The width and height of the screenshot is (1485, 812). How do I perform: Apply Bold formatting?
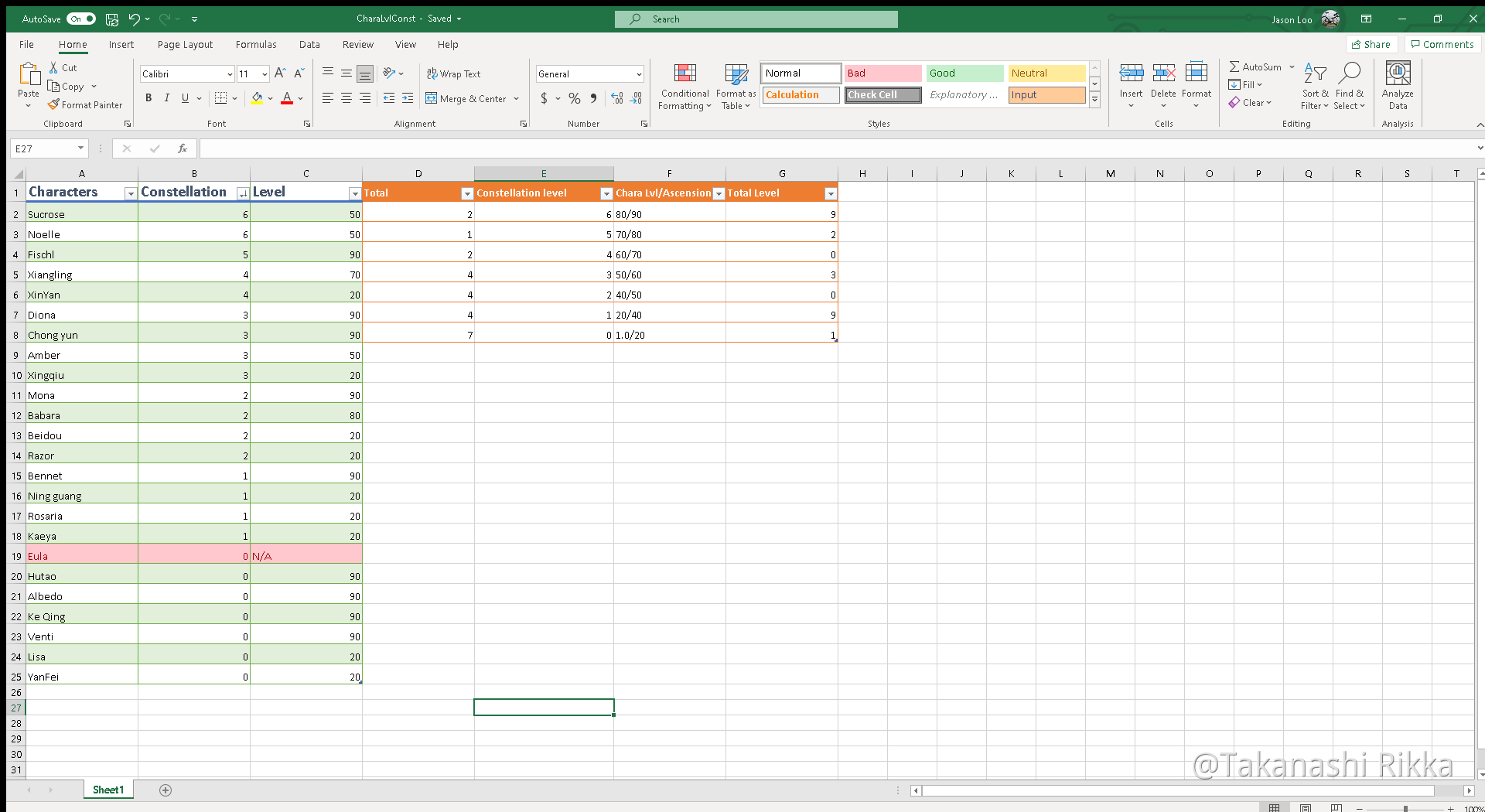tap(148, 98)
